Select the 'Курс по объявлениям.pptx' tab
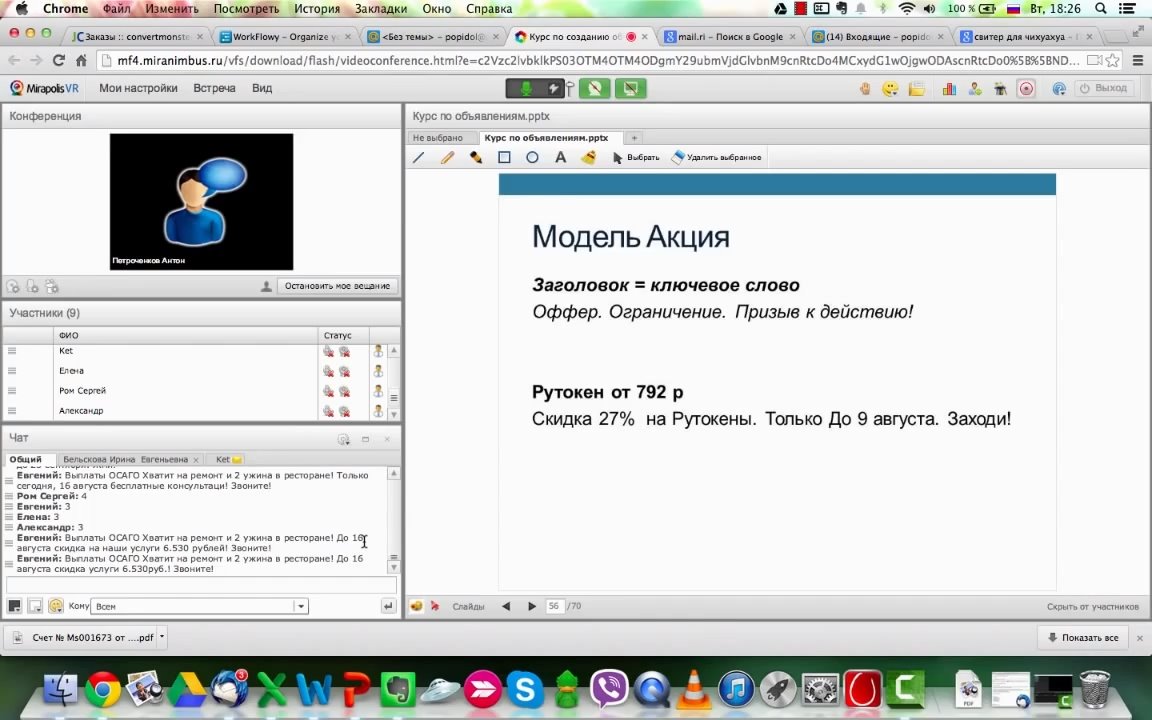The width and height of the screenshot is (1152, 720). point(547,137)
